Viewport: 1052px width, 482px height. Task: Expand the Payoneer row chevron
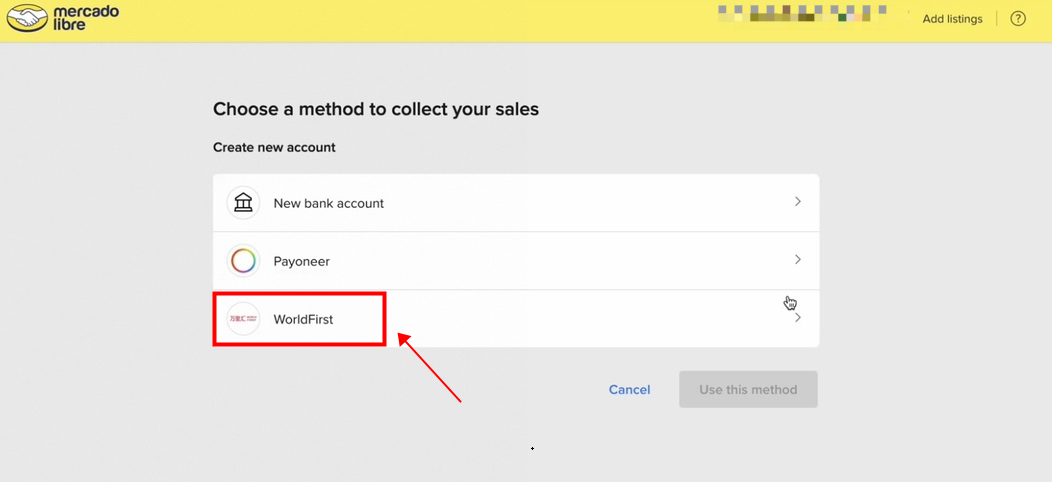797,260
